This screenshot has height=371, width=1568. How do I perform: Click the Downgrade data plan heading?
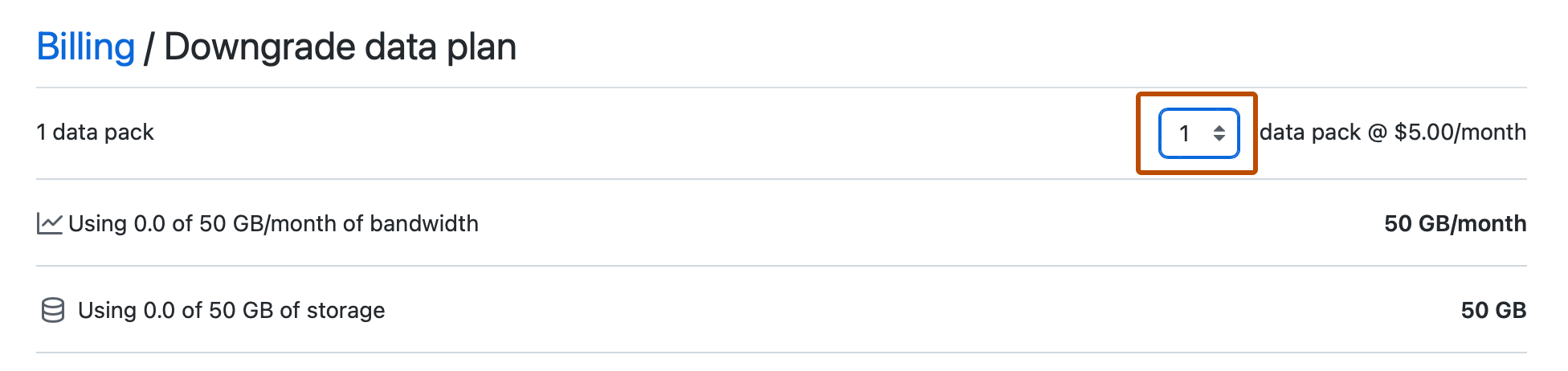(340, 47)
